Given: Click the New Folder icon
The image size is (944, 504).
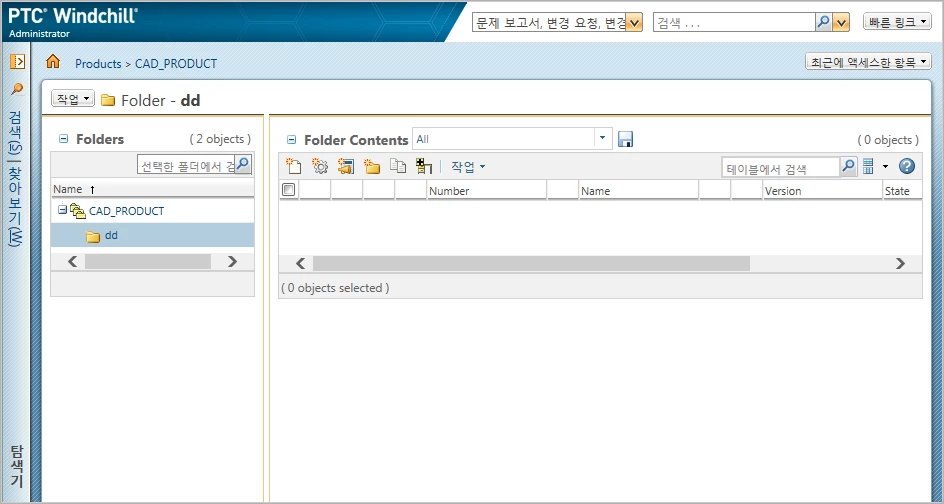Looking at the screenshot, I should point(372,166).
